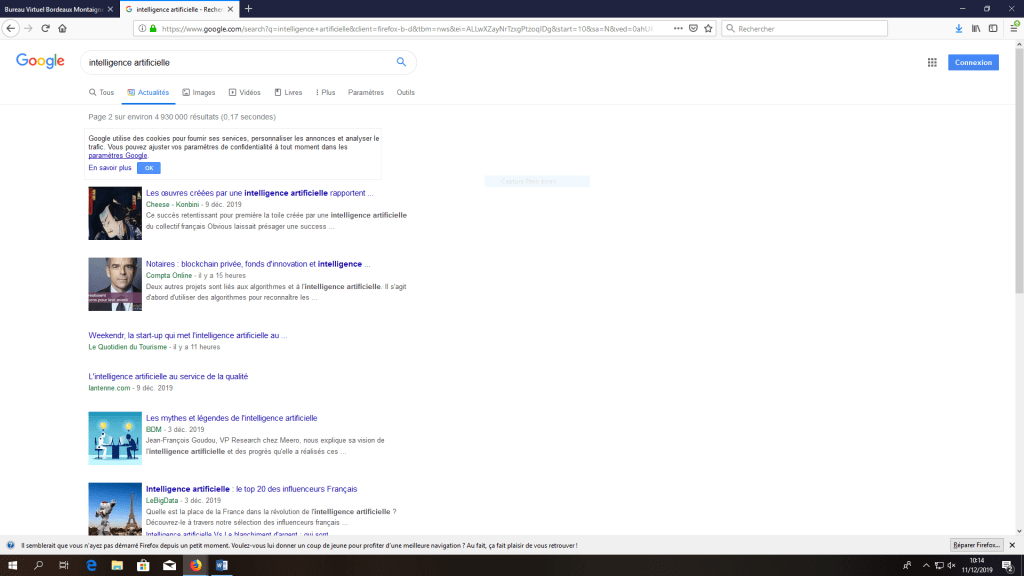The width and height of the screenshot is (1024, 576).
Task: Reload the page with the refresh icon
Action: click(45, 28)
